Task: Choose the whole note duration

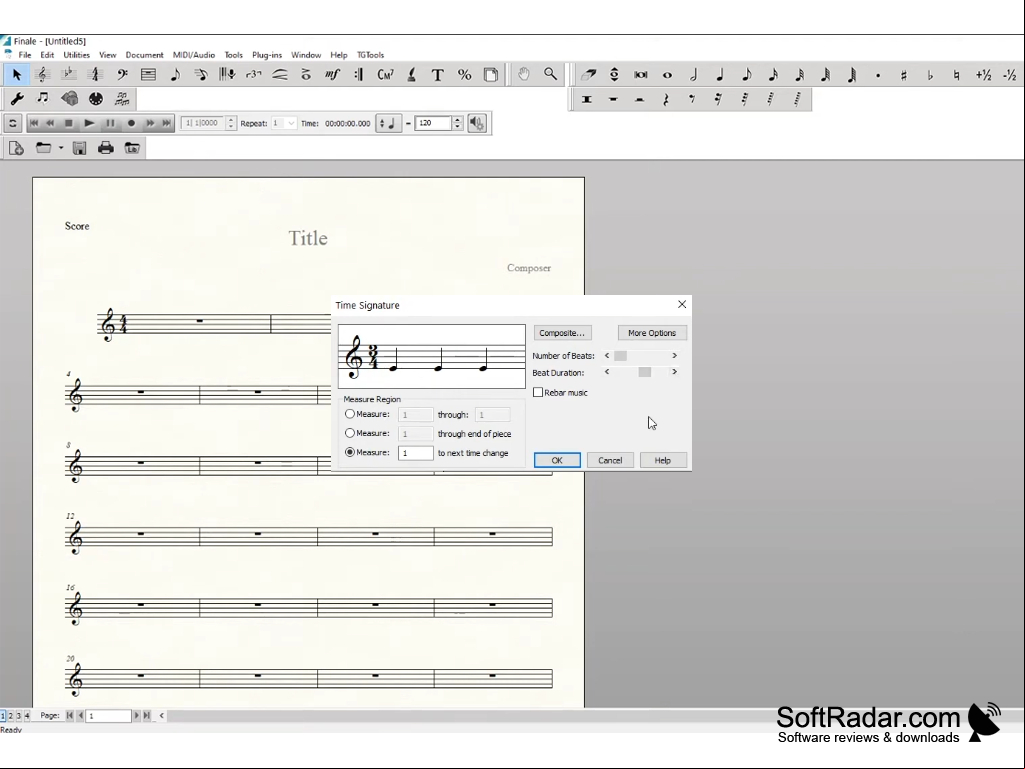Action: [x=667, y=75]
